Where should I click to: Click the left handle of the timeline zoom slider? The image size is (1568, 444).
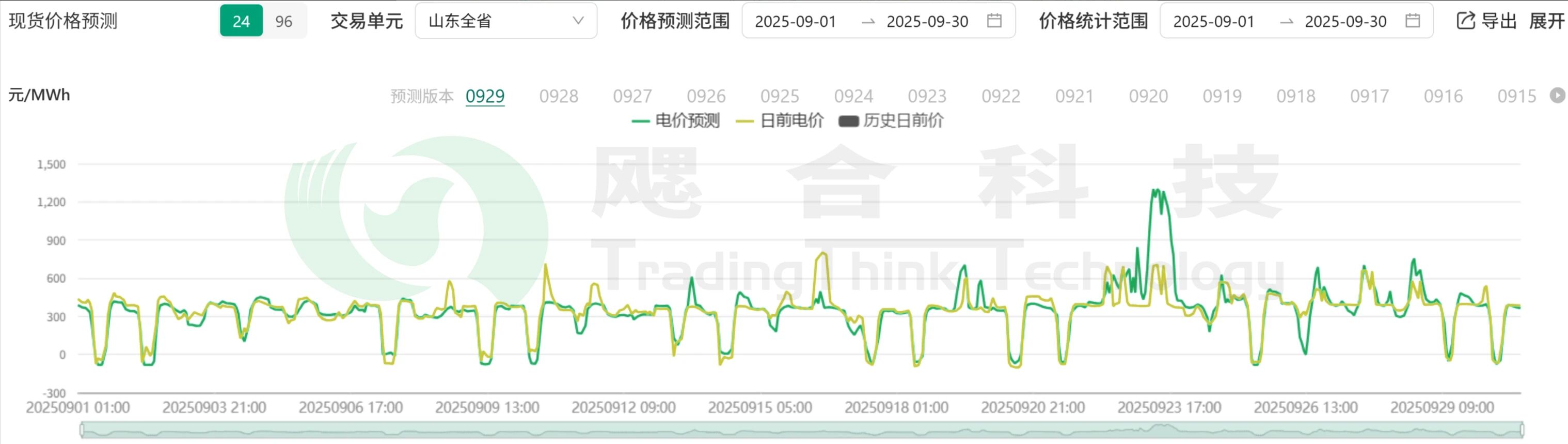click(82, 430)
